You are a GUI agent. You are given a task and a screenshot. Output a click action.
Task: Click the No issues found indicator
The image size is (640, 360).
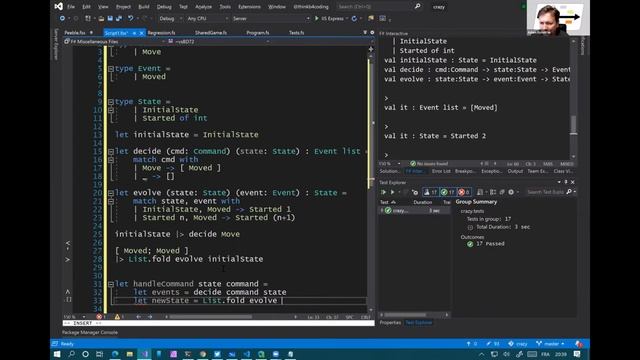click(429, 164)
